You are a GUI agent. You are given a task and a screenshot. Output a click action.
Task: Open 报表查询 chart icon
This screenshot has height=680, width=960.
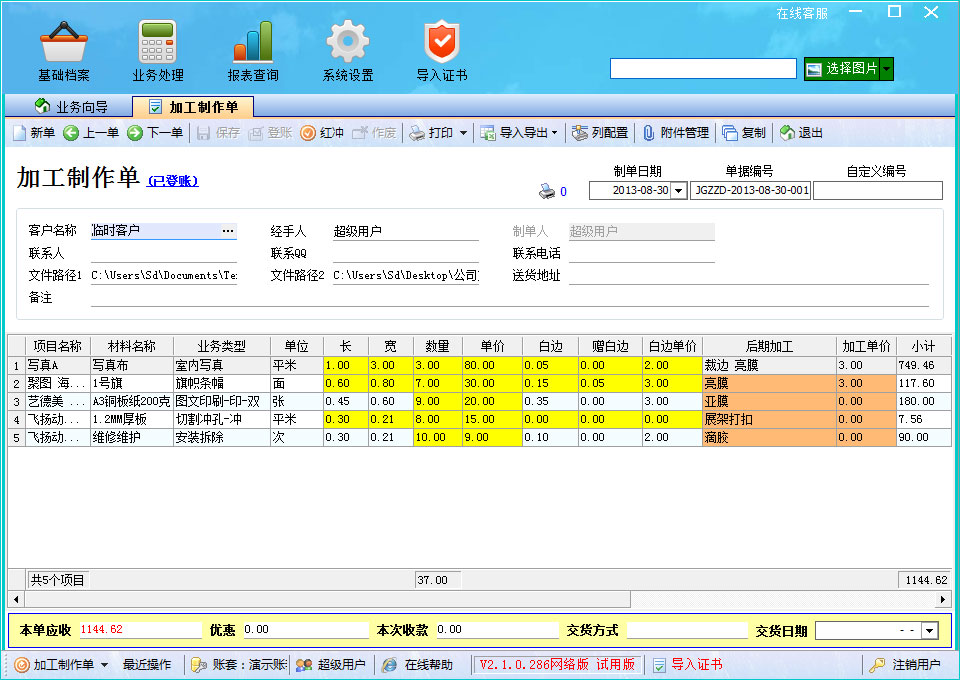pyautogui.click(x=253, y=44)
